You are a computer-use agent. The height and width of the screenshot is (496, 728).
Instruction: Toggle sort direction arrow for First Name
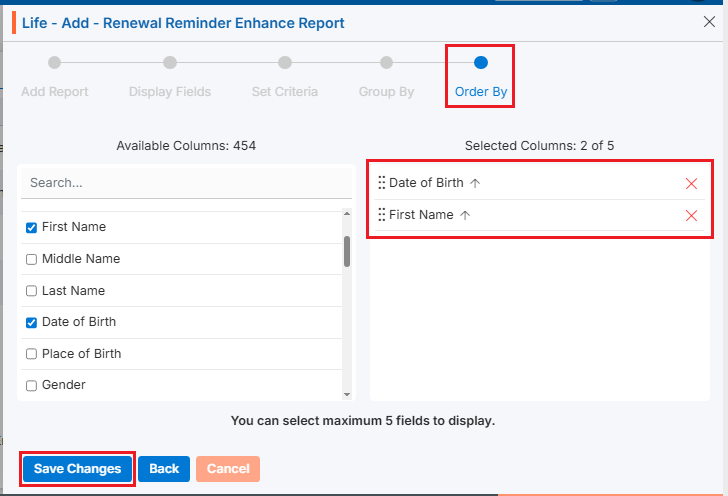(465, 215)
